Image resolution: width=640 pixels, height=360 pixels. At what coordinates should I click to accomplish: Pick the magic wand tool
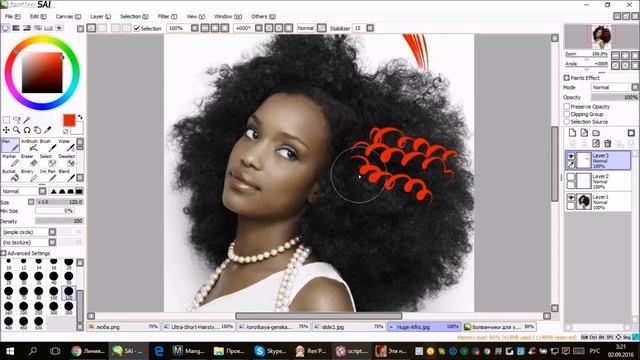pyautogui.click(x=27, y=120)
